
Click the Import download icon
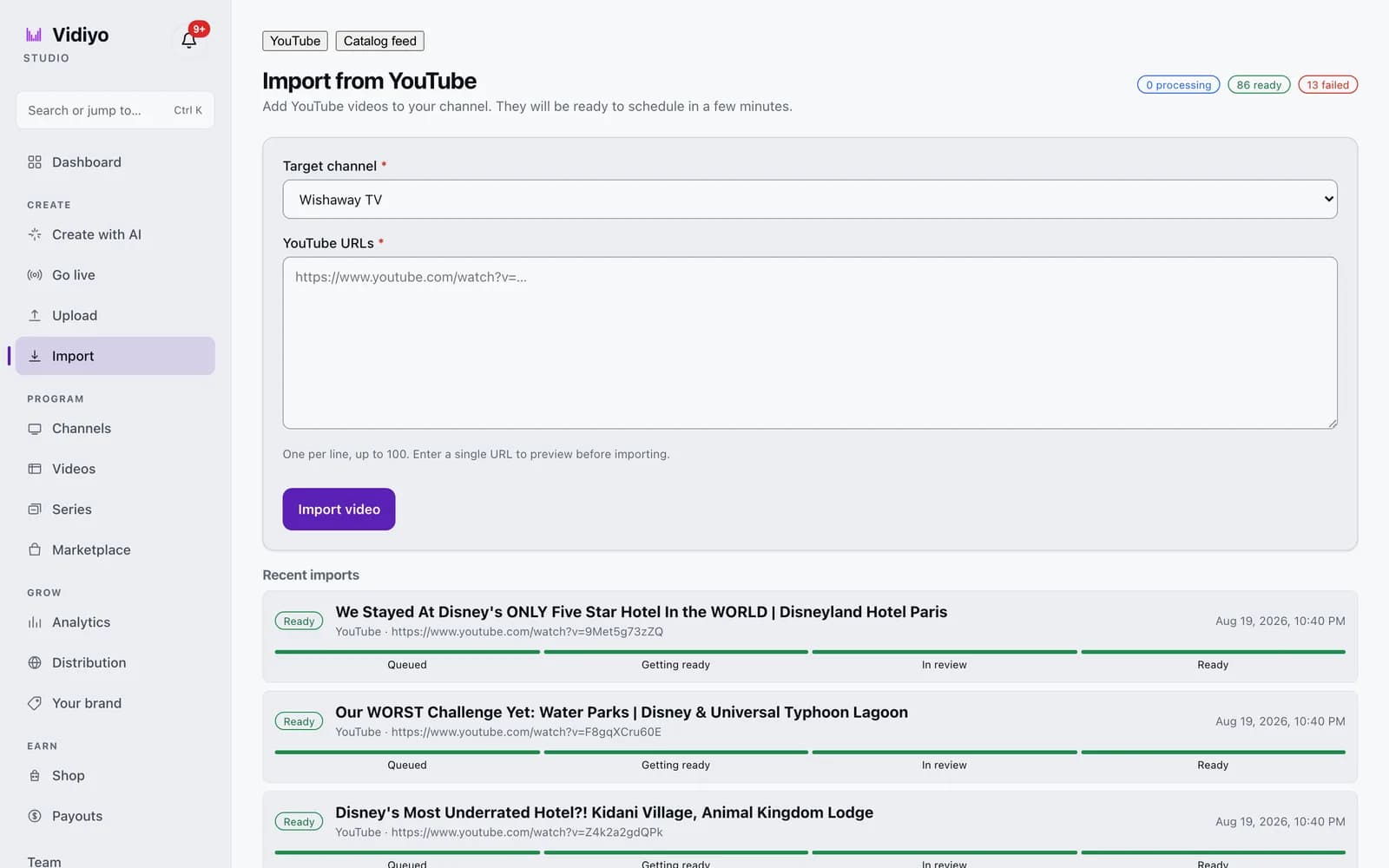35,356
